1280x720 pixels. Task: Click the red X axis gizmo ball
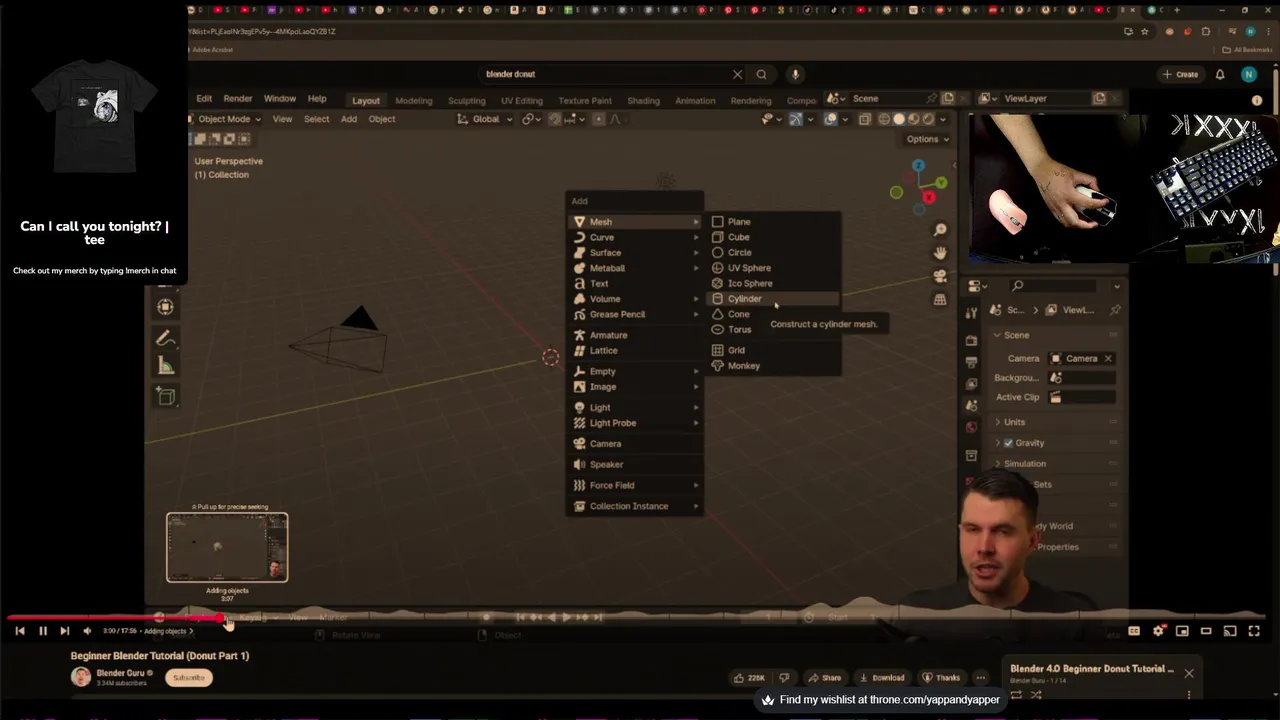(x=929, y=198)
